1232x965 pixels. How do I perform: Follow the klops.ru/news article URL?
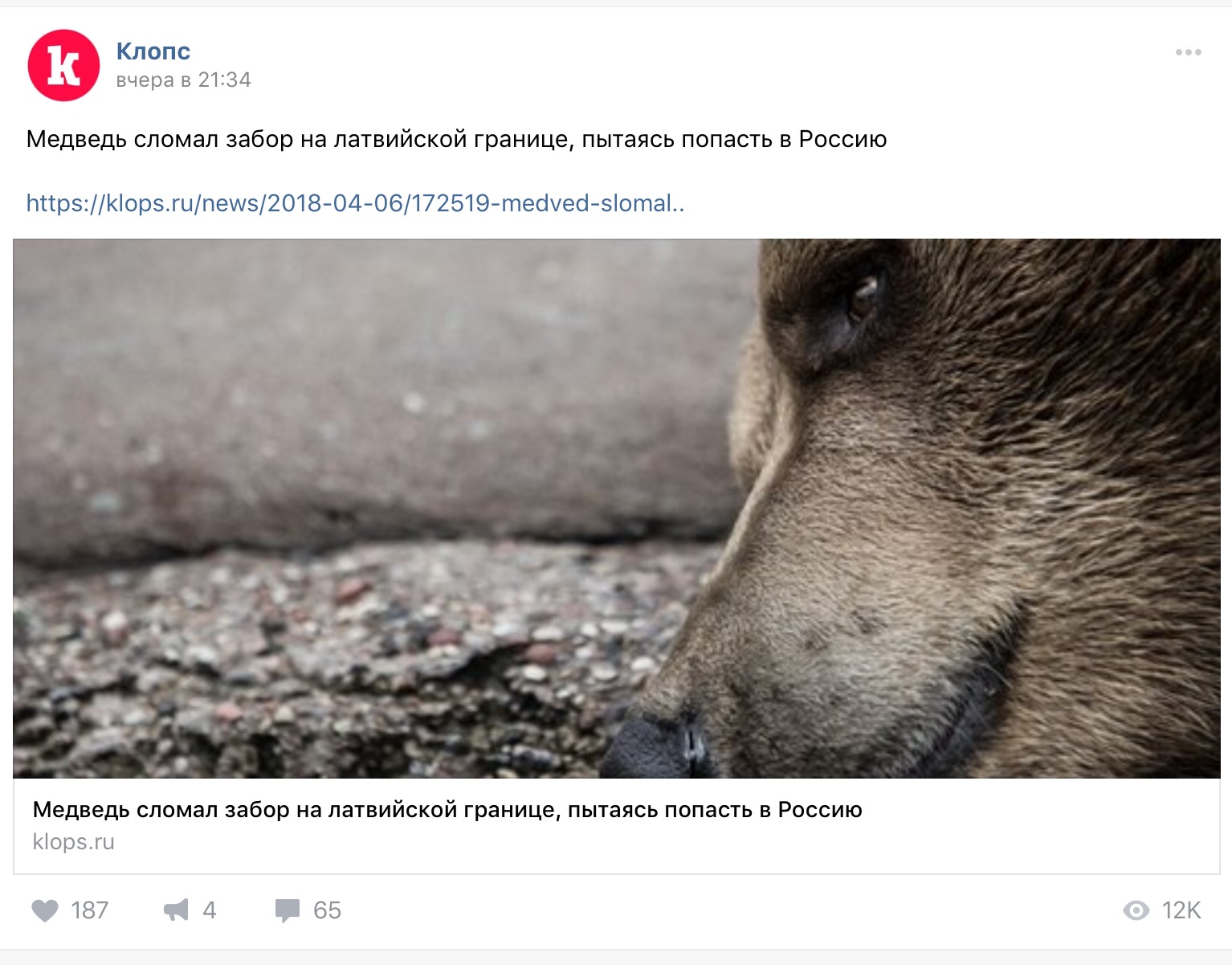[x=355, y=203]
